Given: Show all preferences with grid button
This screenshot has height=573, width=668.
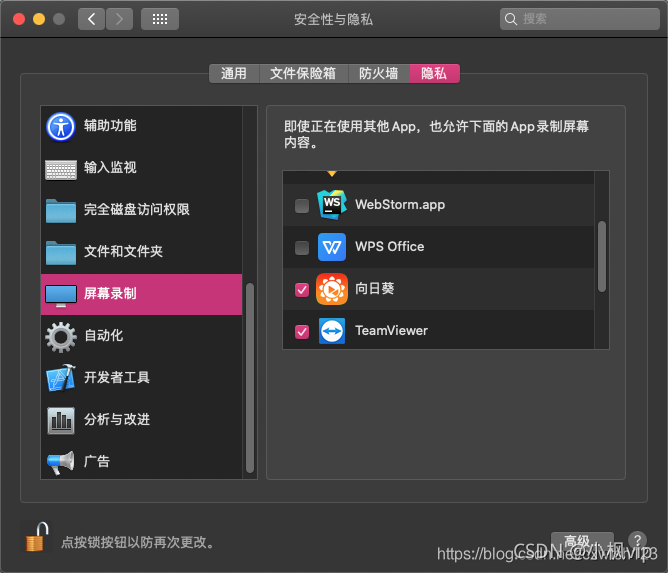Looking at the screenshot, I should [x=160, y=19].
